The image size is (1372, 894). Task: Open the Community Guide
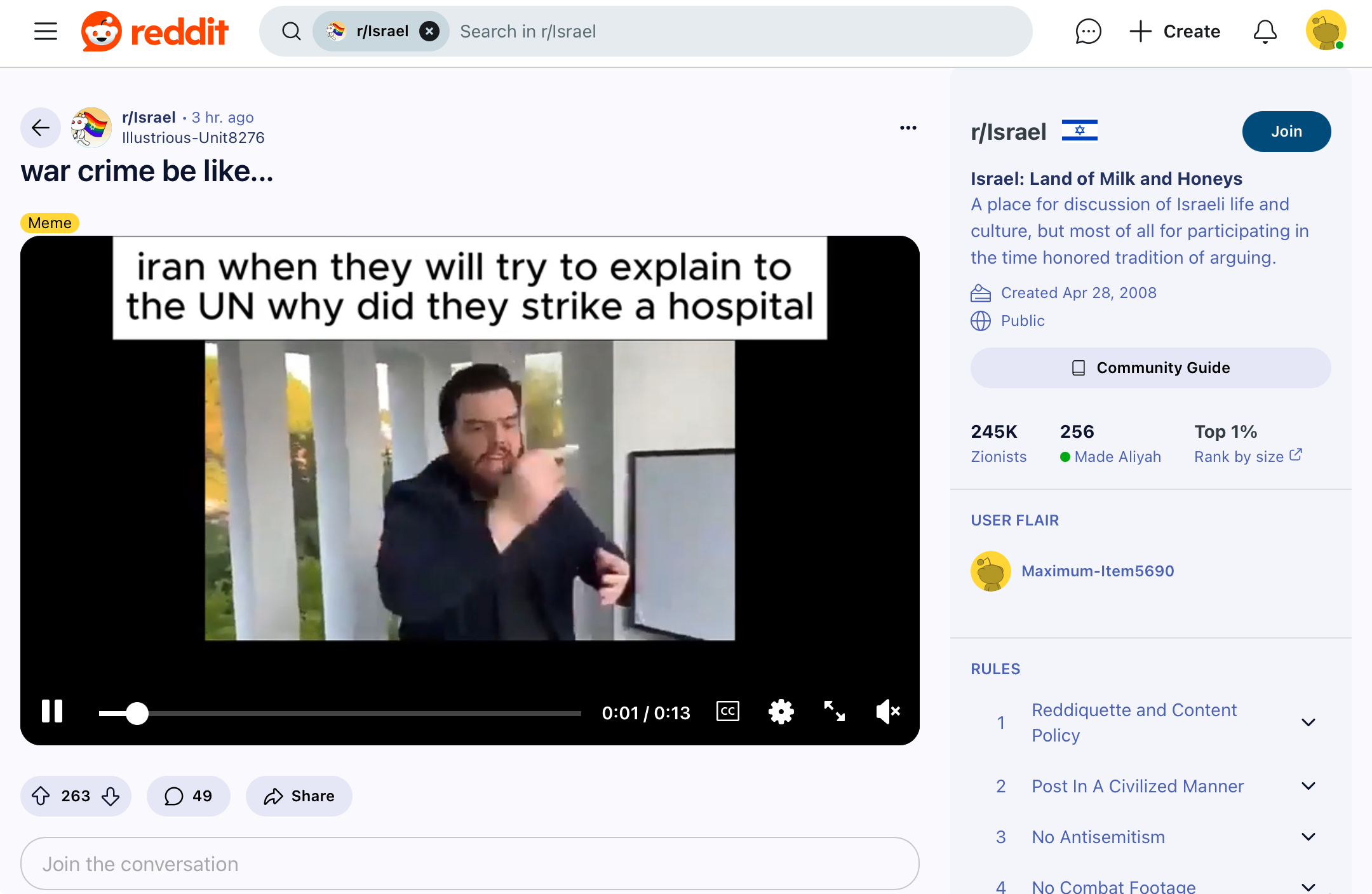click(x=1150, y=368)
